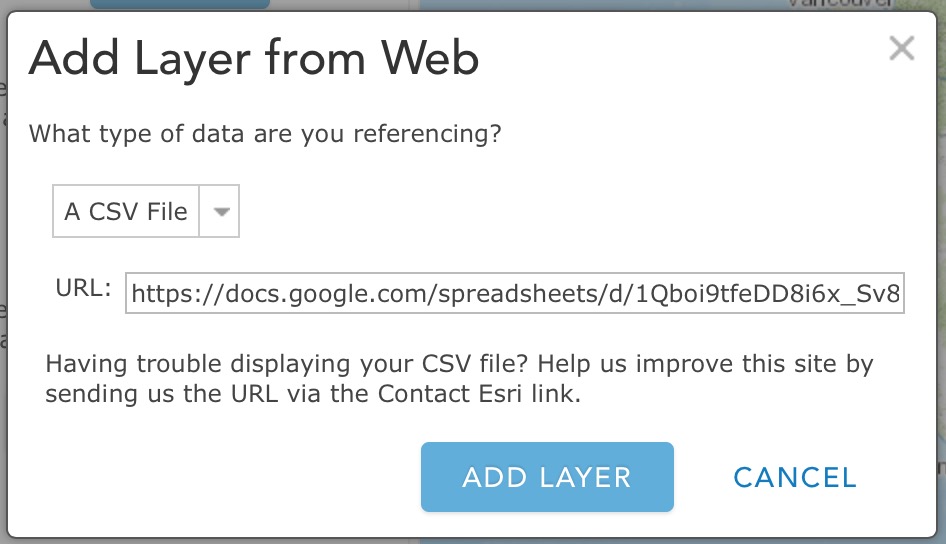Click into the URL input field

click(x=514, y=293)
